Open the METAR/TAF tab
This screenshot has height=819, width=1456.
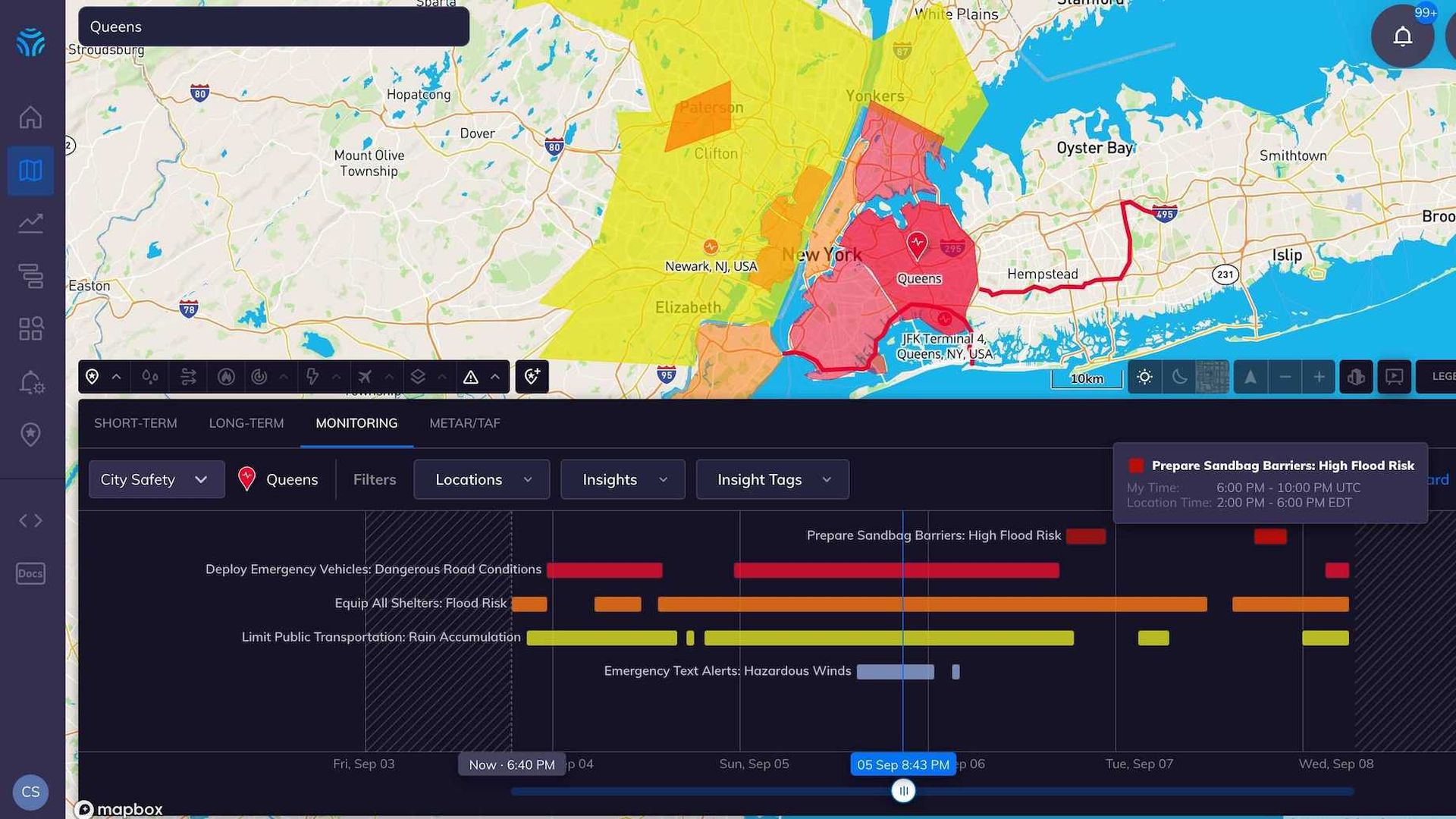[x=464, y=423]
